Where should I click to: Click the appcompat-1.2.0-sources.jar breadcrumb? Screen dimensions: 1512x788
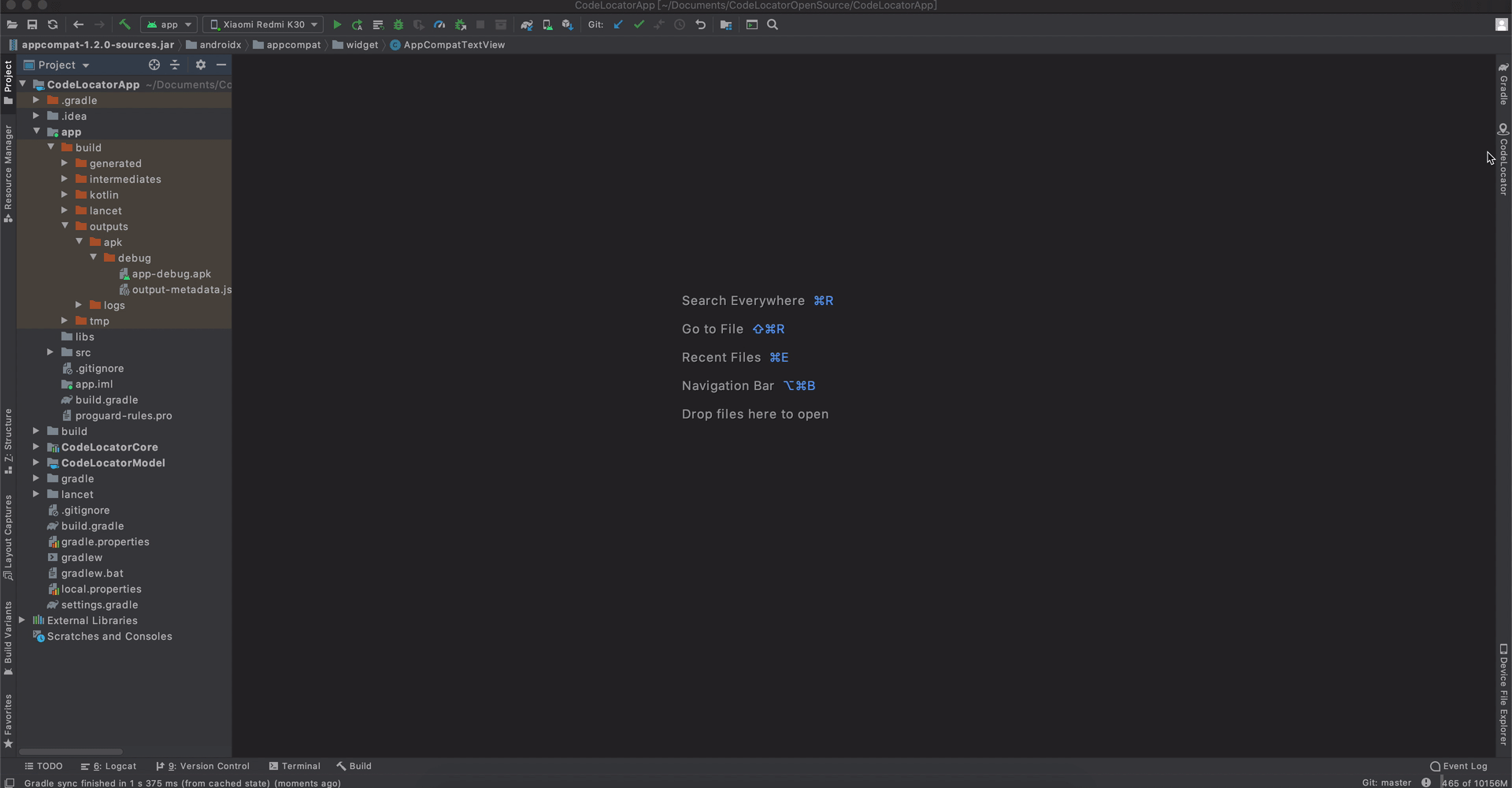point(91,45)
